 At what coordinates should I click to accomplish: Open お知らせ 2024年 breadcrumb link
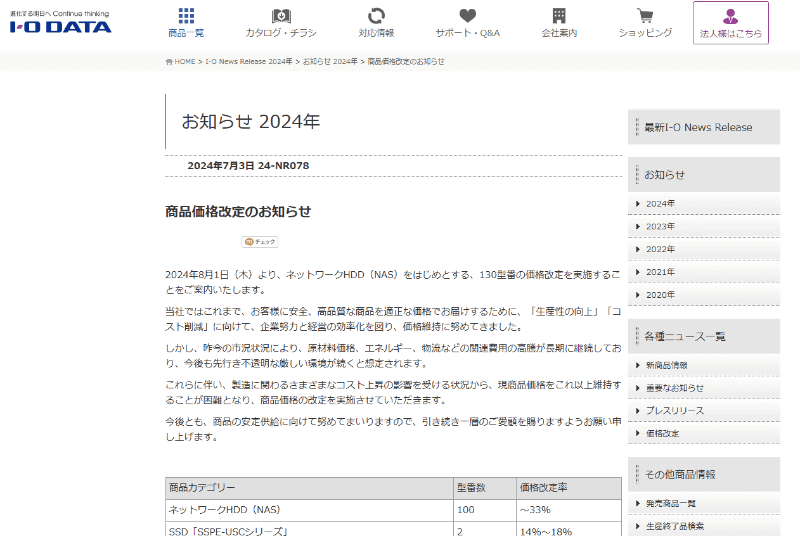(x=330, y=62)
